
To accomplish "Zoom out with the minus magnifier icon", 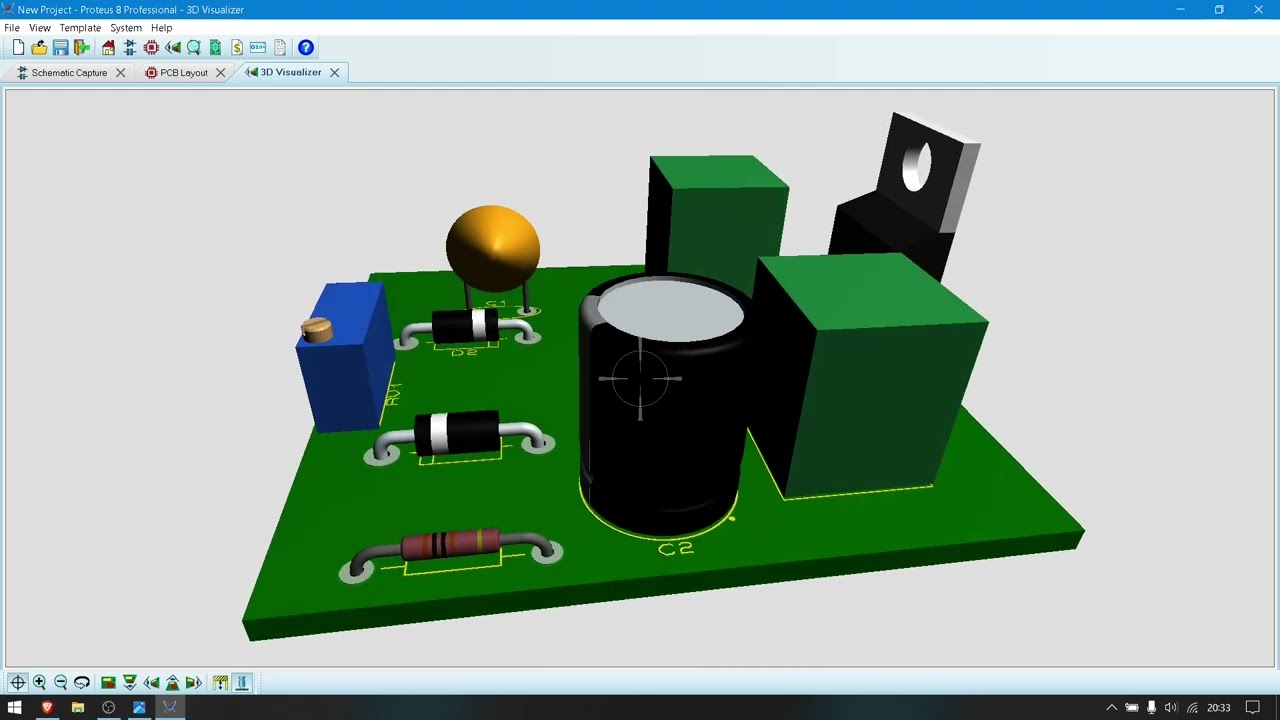I will coord(61,682).
